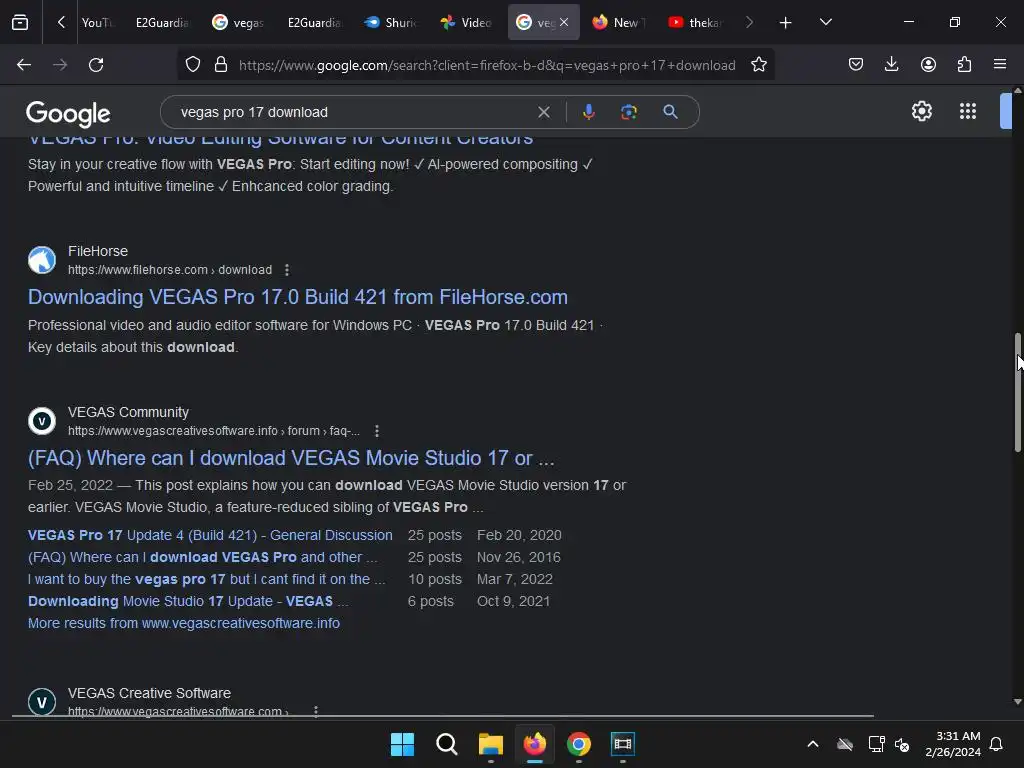The height and width of the screenshot is (768, 1024).
Task: Show hidden system tray icons
Action: (813, 744)
